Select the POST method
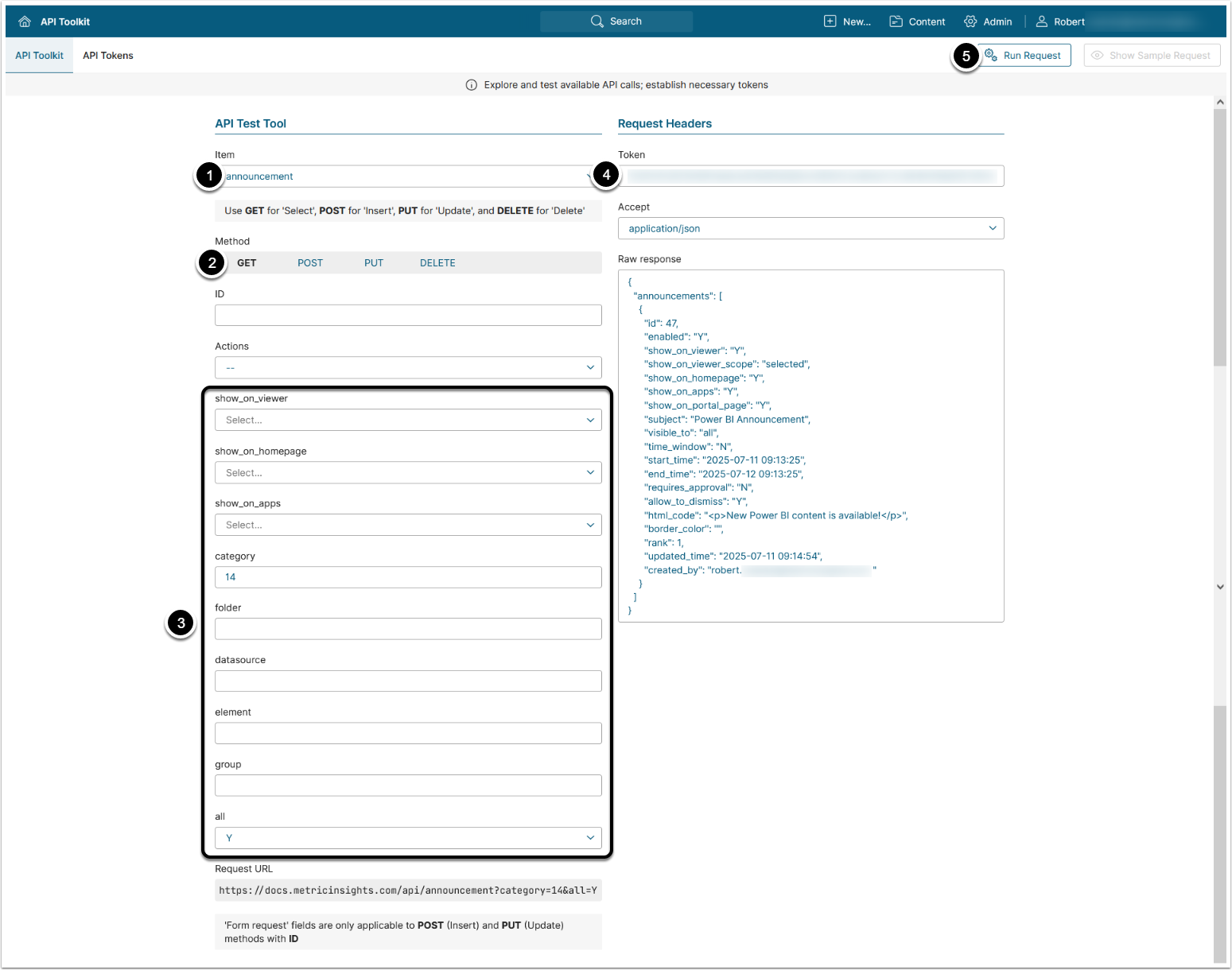 coord(310,263)
